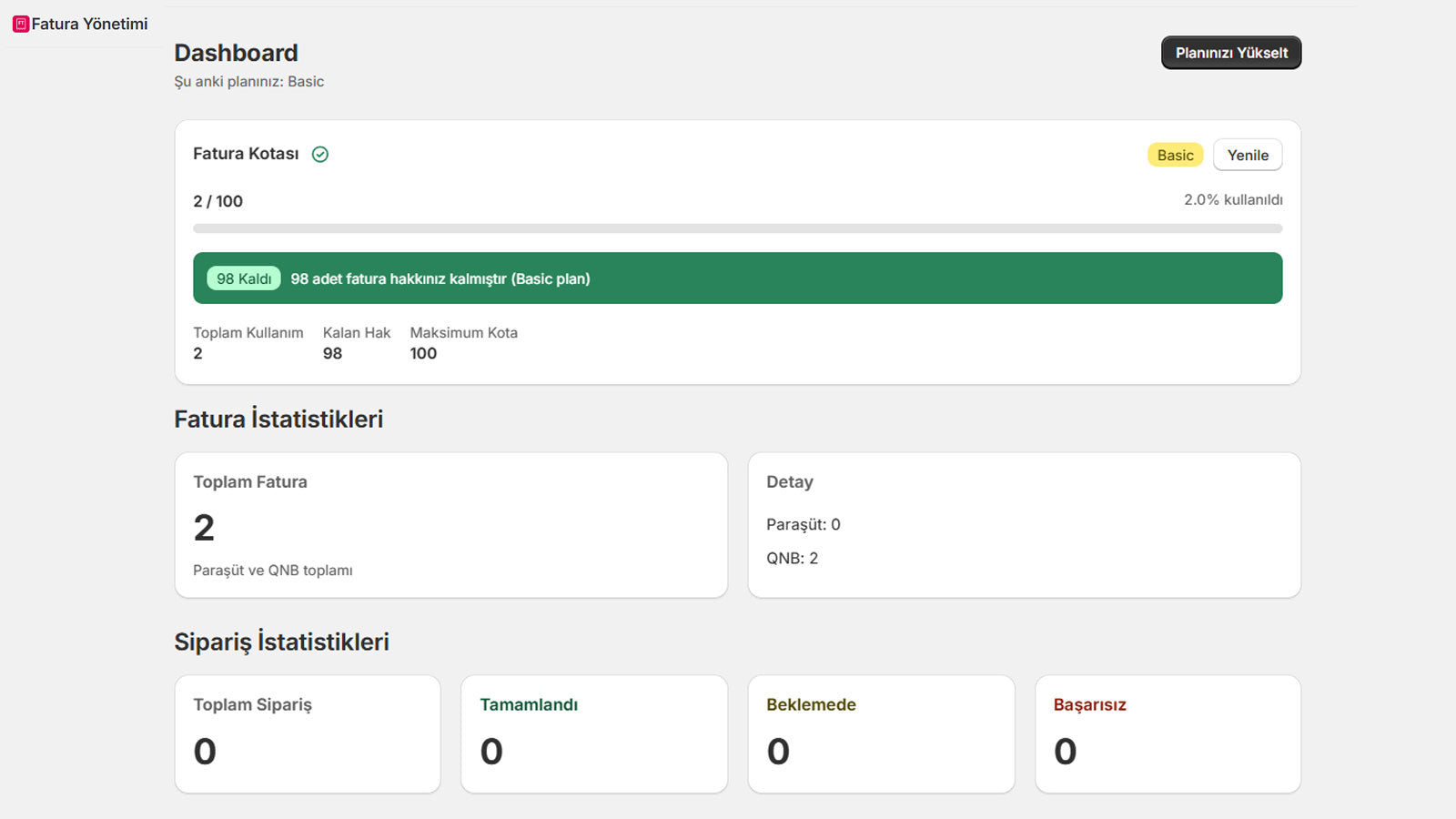The width and height of the screenshot is (1456, 819).
Task: Click the green checkmark icon beside Fatura Kotası
Action: point(320,155)
